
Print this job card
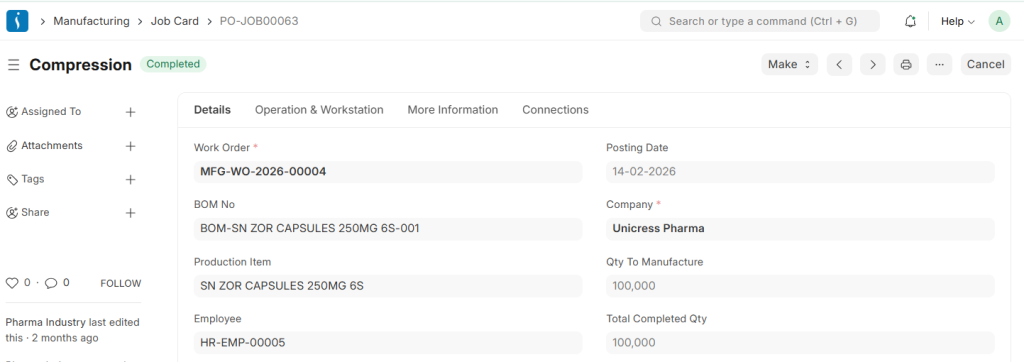coord(906,64)
